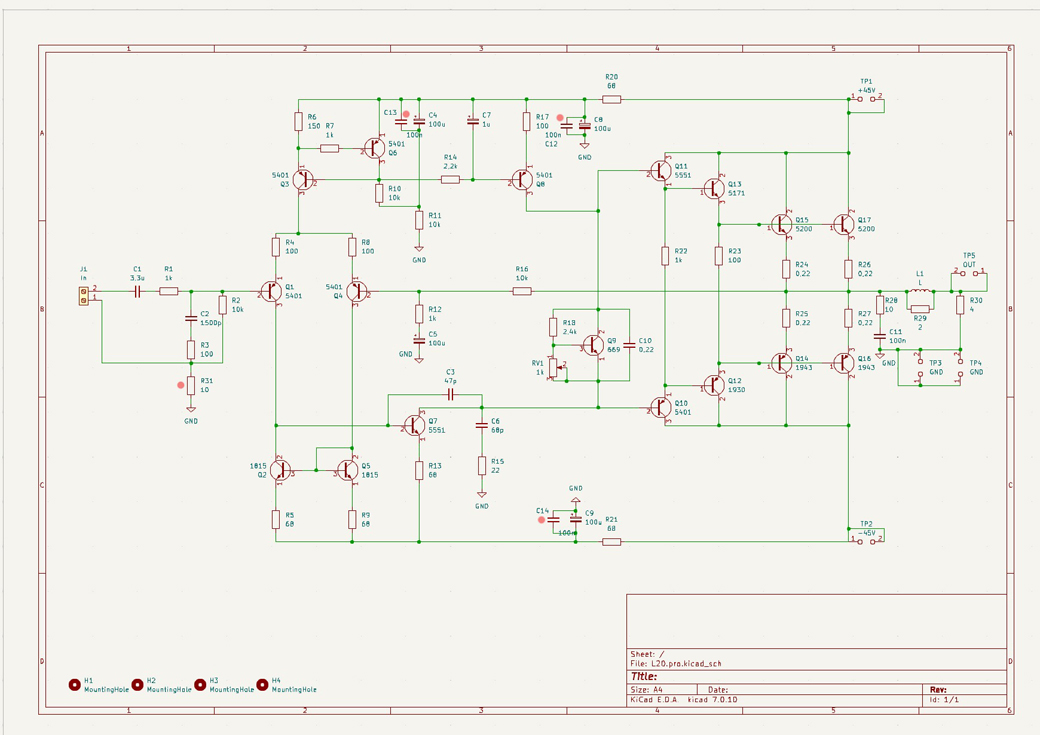
Task: Select the TP2 -45V test point
Action: pos(866,540)
